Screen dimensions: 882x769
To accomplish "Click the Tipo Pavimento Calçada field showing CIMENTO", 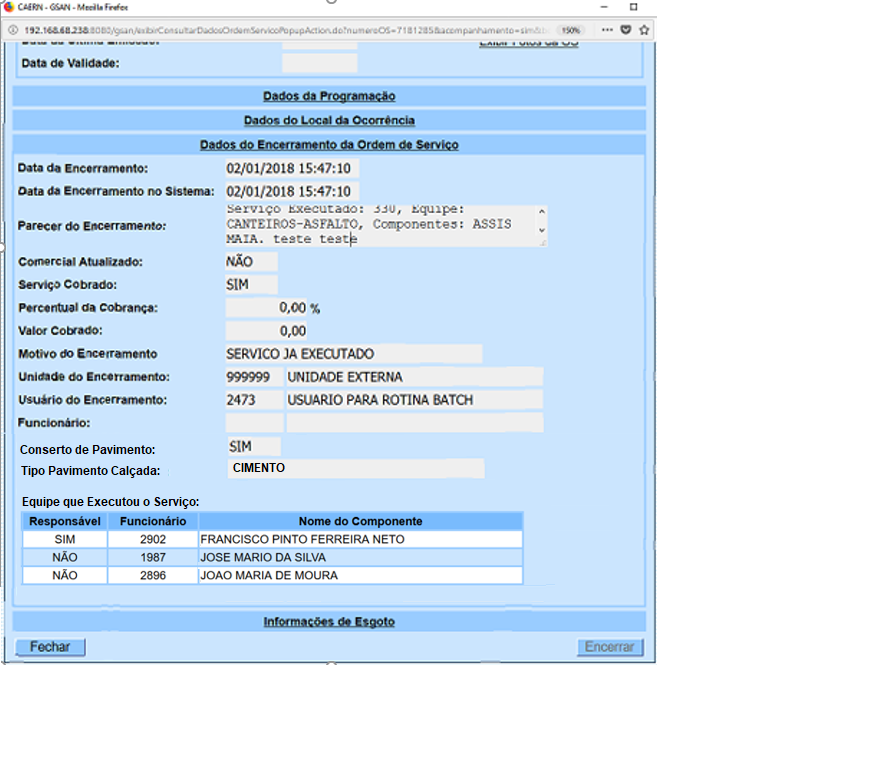I will click(x=355, y=468).
